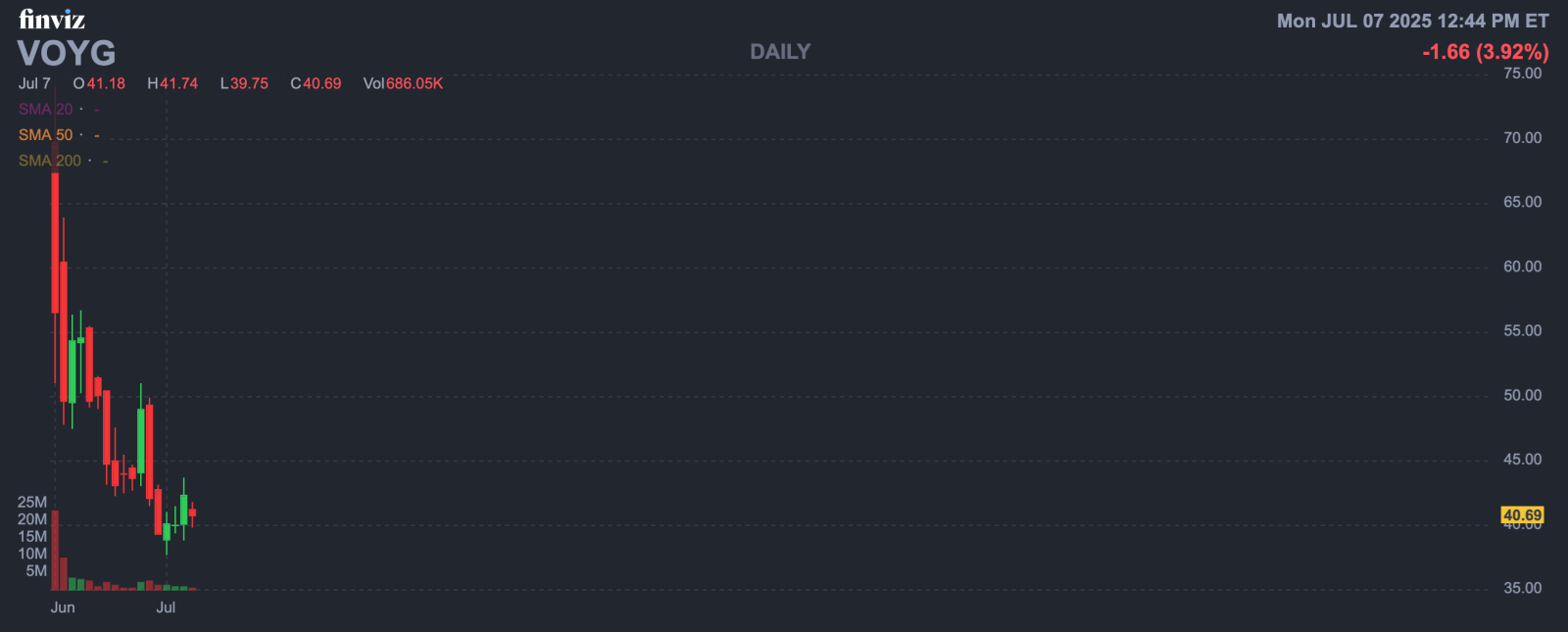Viewport: 1568px width, 632px height.
Task: Select the VOYG ticker symbol
Action: 67,53
